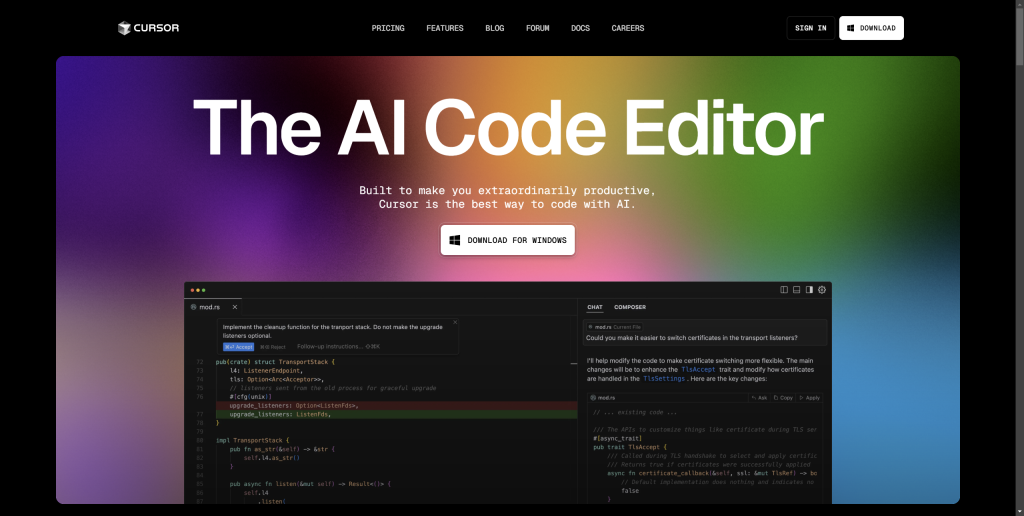Click the page scrollbar thumb

coord(1019,39)
